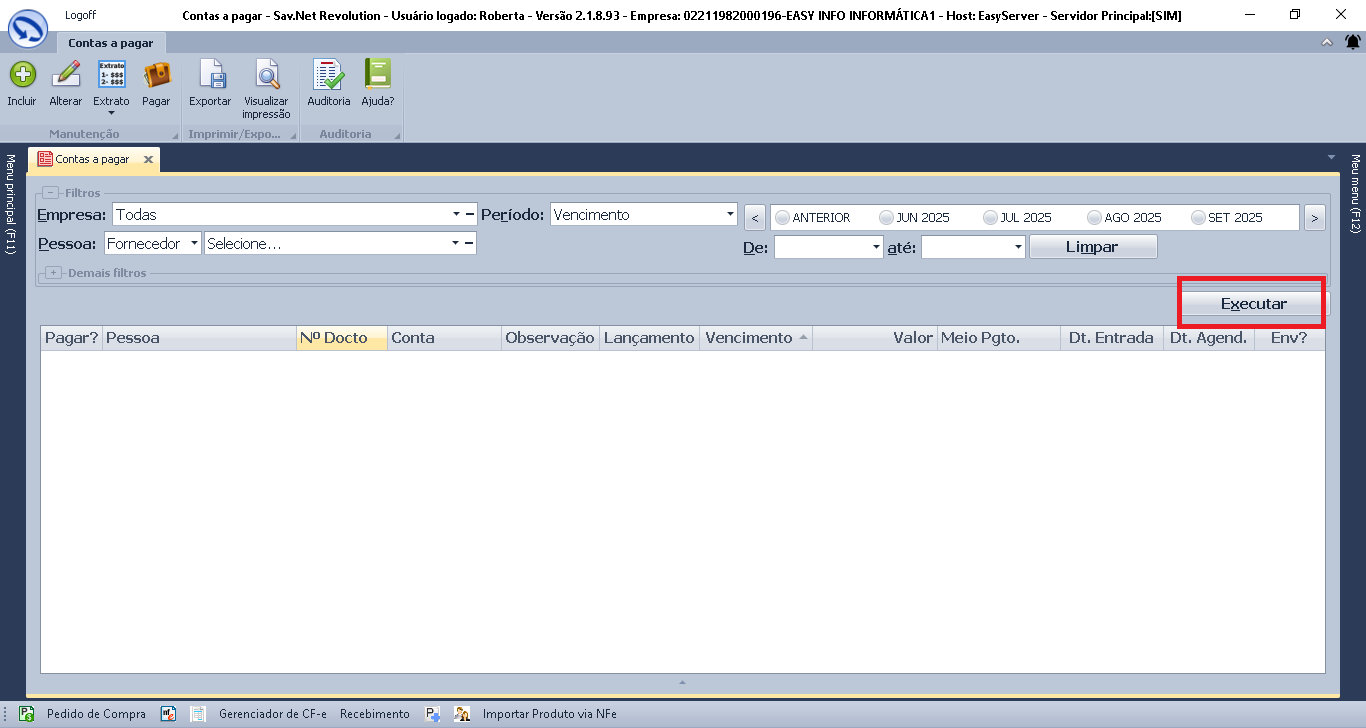
Task: Choose the SET 2025 radio option
Action: pyautogui.click(x=1198, y=218)
